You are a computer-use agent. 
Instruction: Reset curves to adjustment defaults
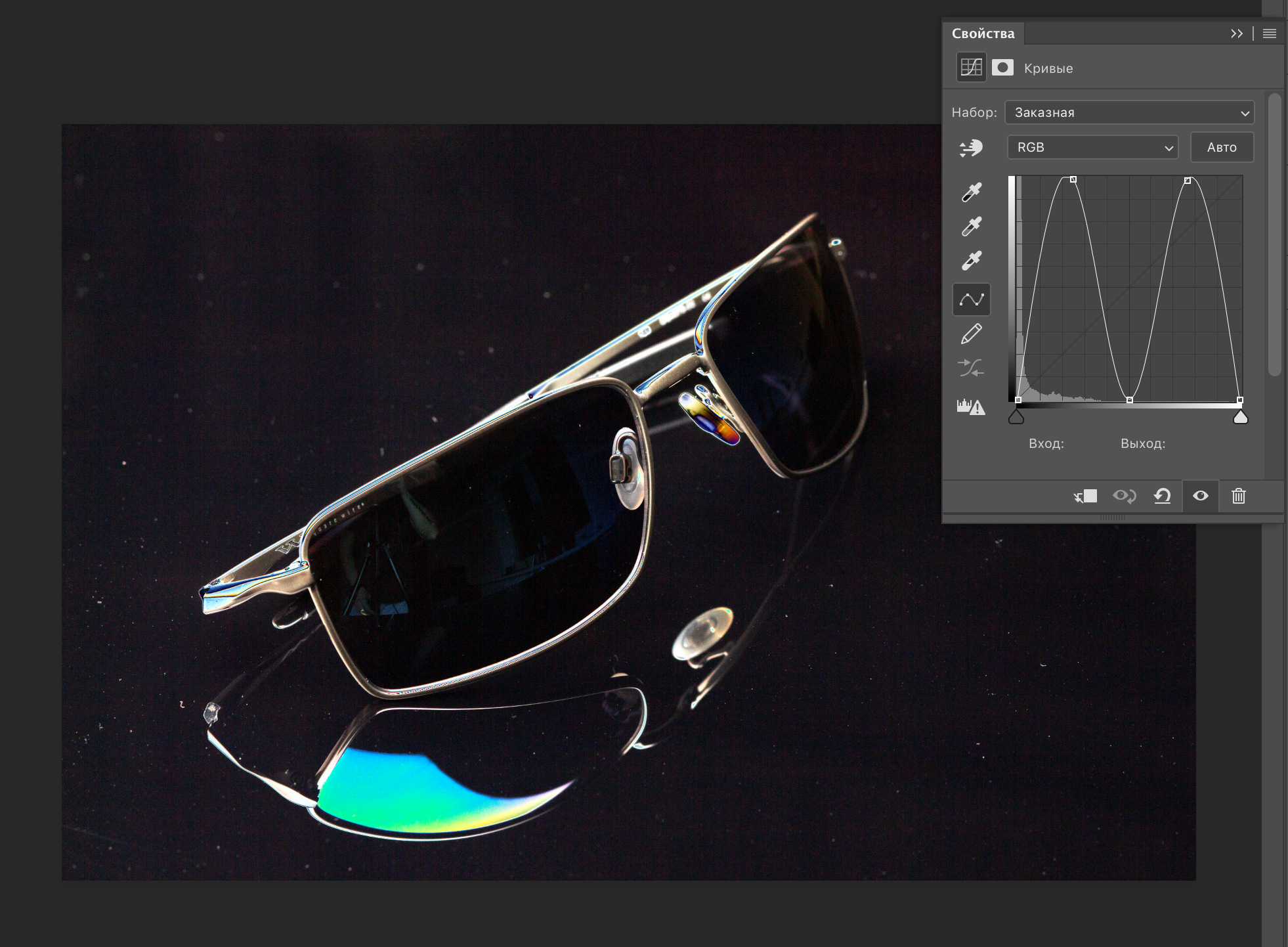pos(1163,496)
